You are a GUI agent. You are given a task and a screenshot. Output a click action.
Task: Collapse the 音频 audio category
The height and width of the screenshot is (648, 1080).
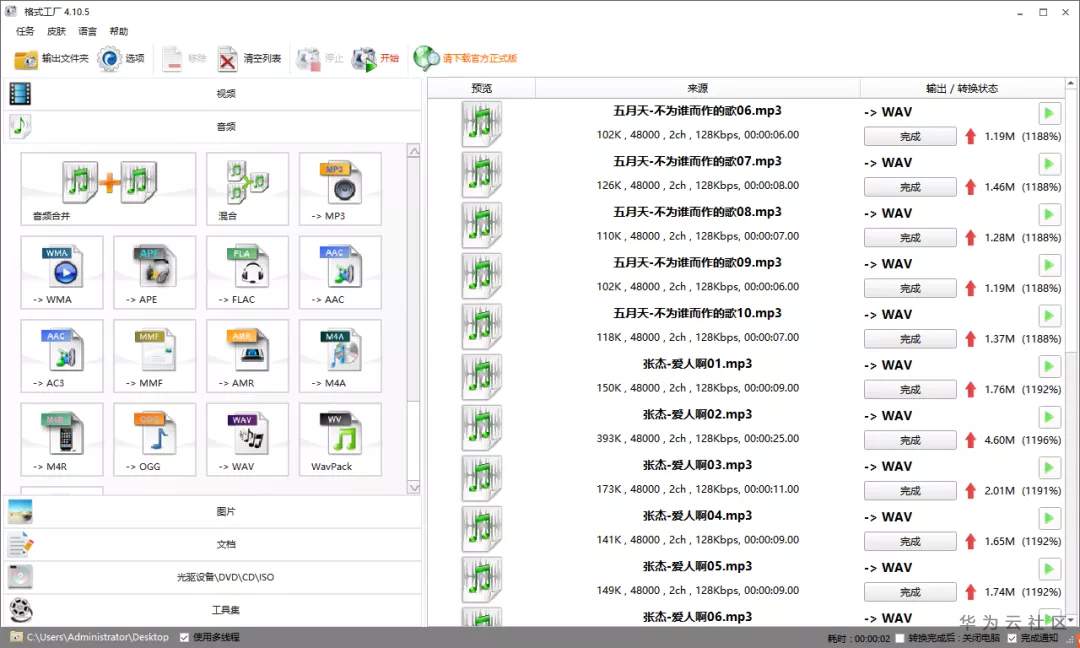(213, 127)
